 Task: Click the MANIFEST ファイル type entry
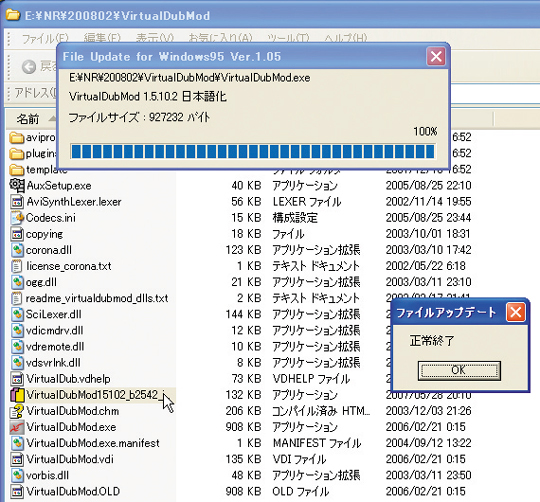(316, 443)
